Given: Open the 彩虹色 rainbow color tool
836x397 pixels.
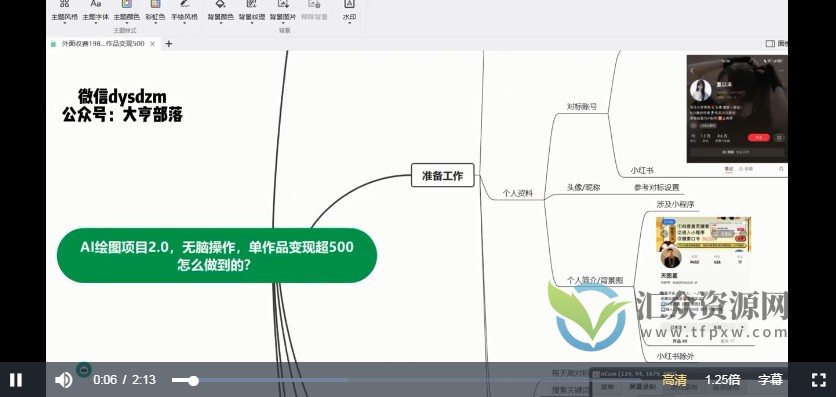Looking at the screenshot, I should [x=155, y=10].
